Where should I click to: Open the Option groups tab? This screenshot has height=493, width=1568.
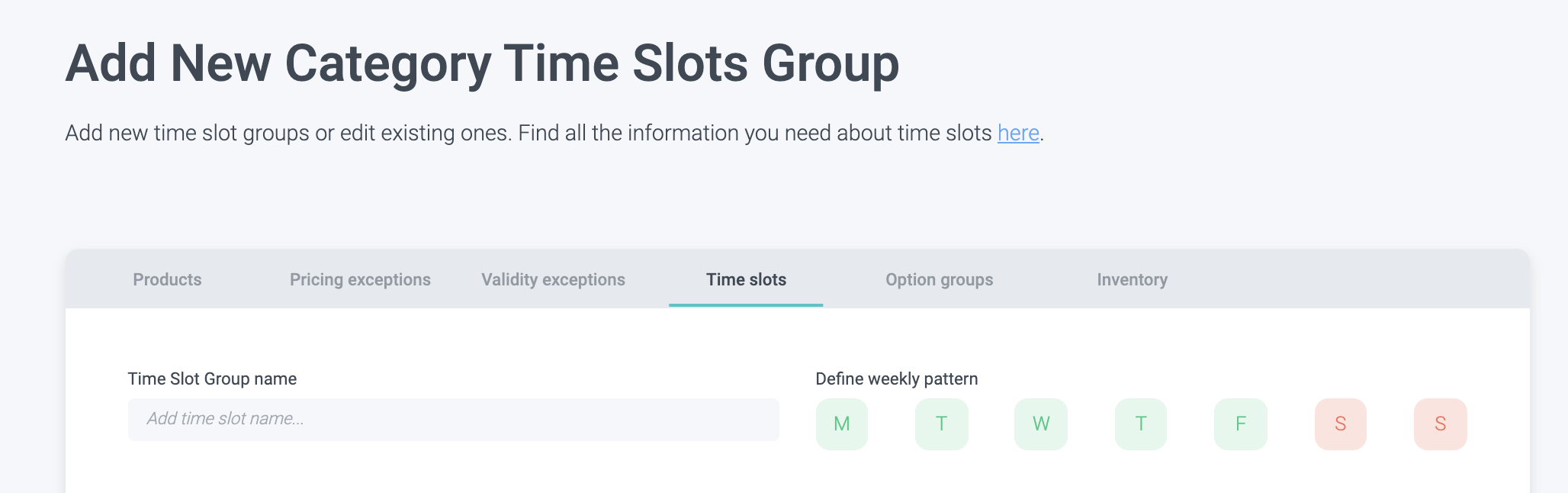939,279
